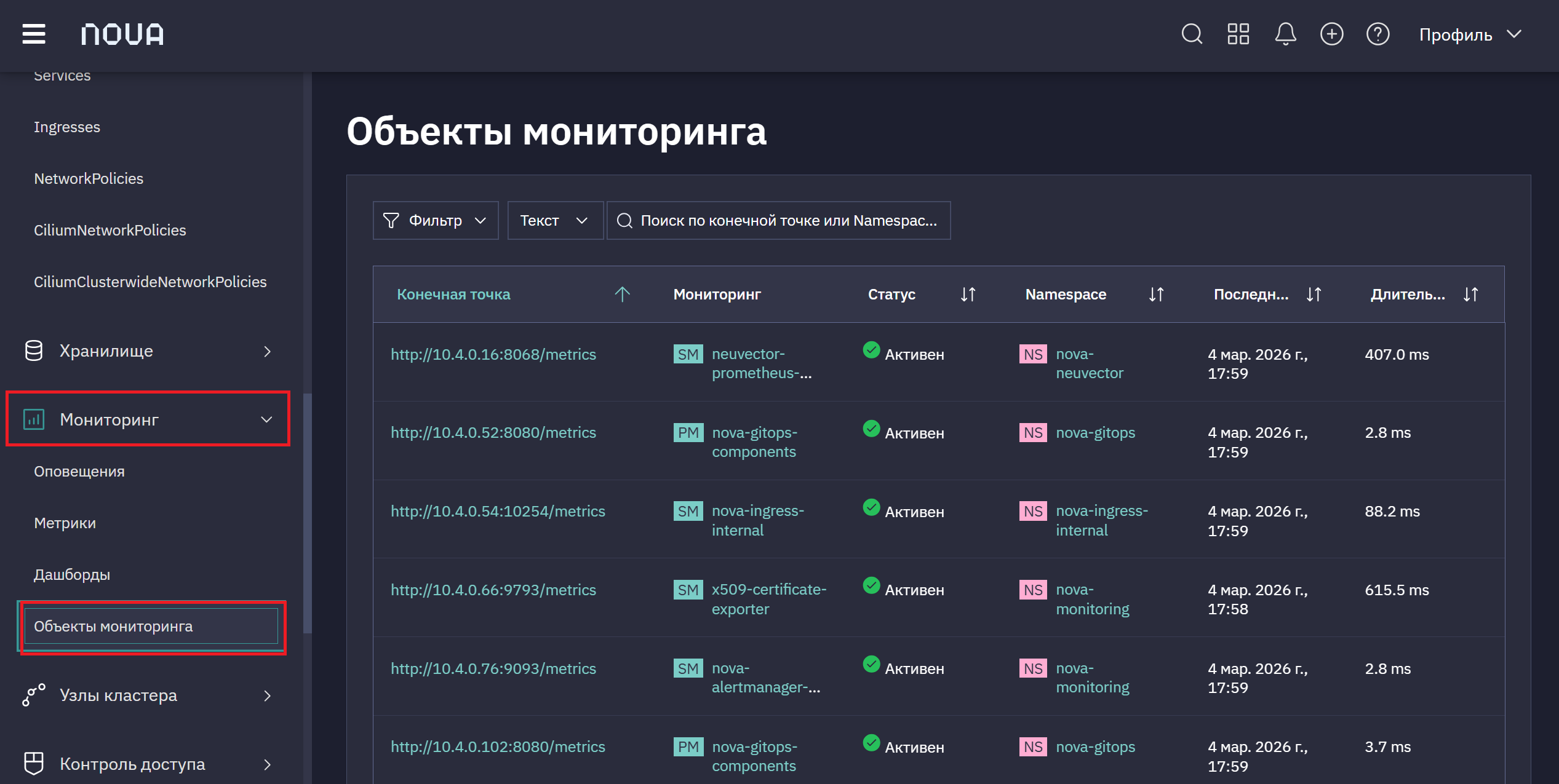The height and width of the screenshot is (784, 1559).
Task: Click funnel icon in Фильтр button
Action: coord(391,220)
